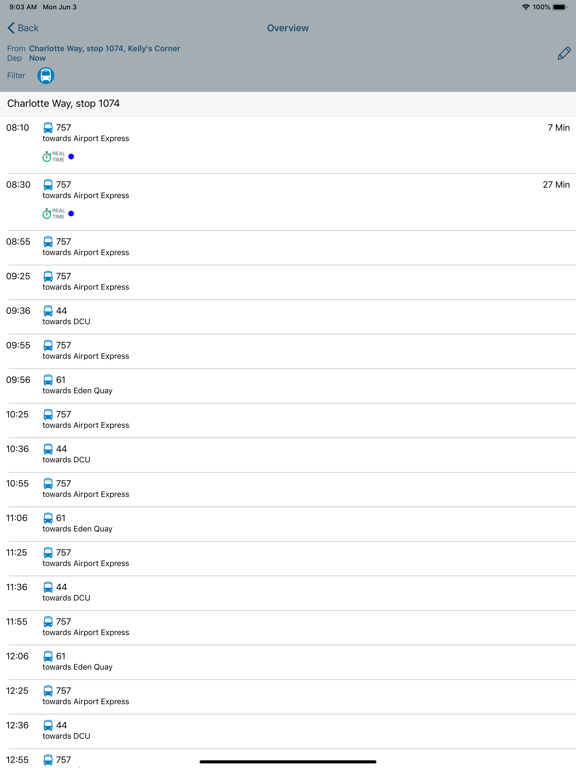Click bus icon of 09:56 route 61
The width and height of the screenshot is (576, 768).
click(48, 380)
